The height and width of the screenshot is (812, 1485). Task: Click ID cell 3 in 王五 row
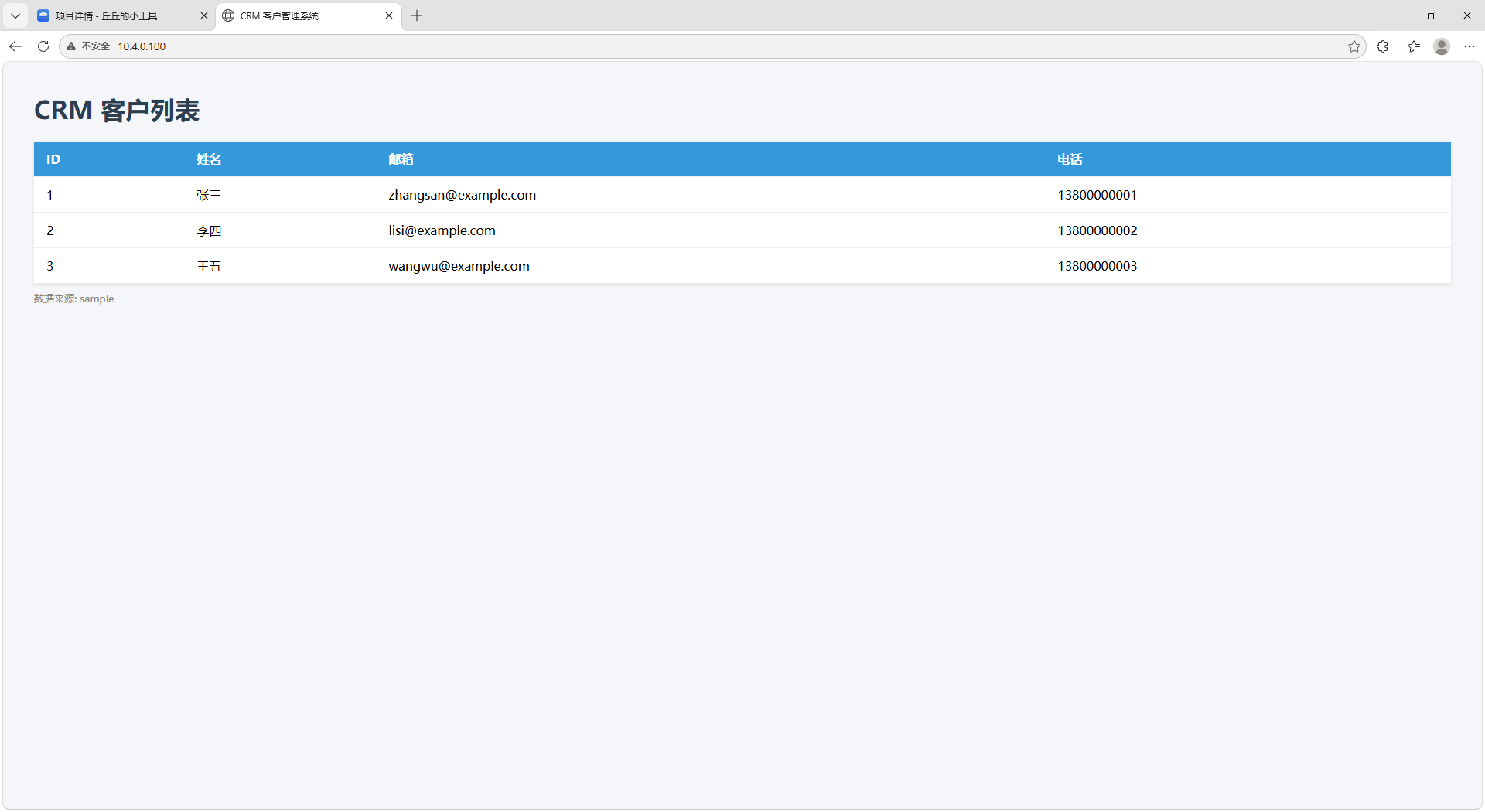click(x=49, y=266)
